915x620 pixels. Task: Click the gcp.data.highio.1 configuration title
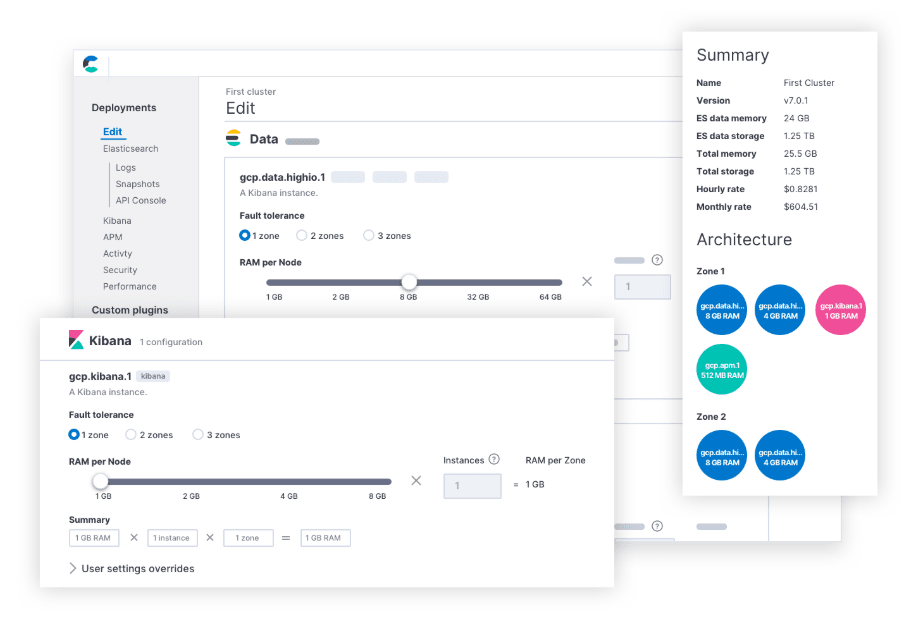[x=282, y=177]
